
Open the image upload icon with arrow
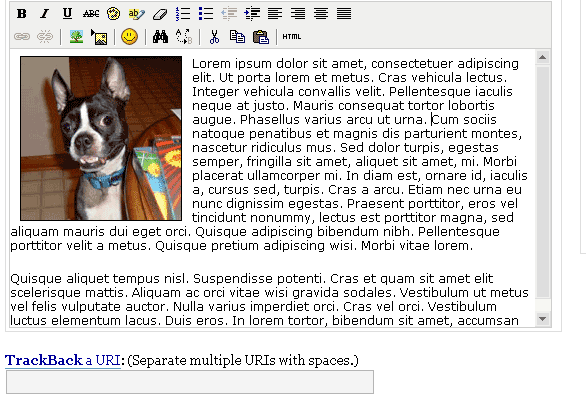coord(99,37)
